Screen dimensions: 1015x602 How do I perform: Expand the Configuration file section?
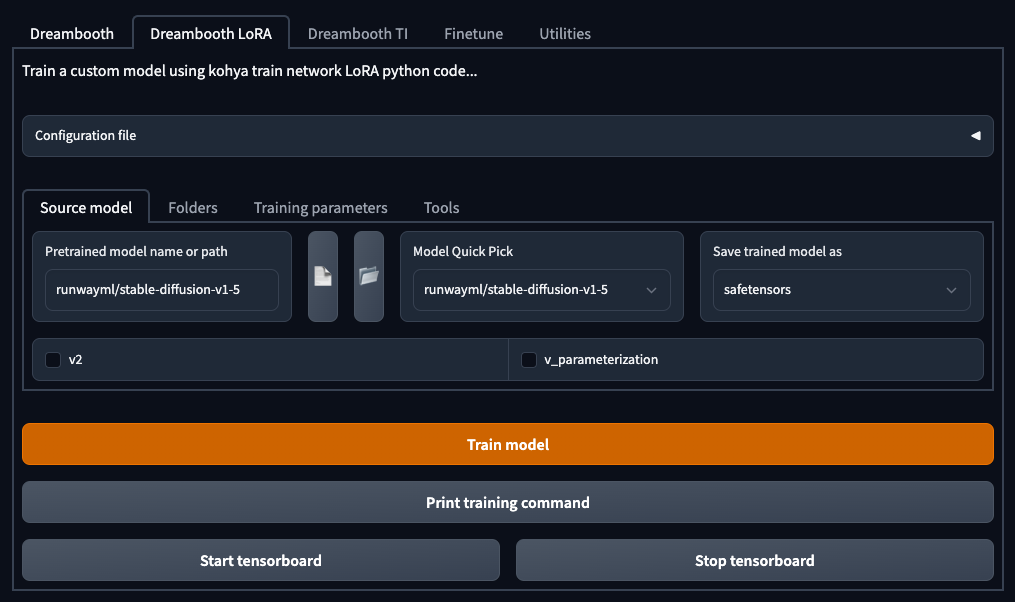977,135
